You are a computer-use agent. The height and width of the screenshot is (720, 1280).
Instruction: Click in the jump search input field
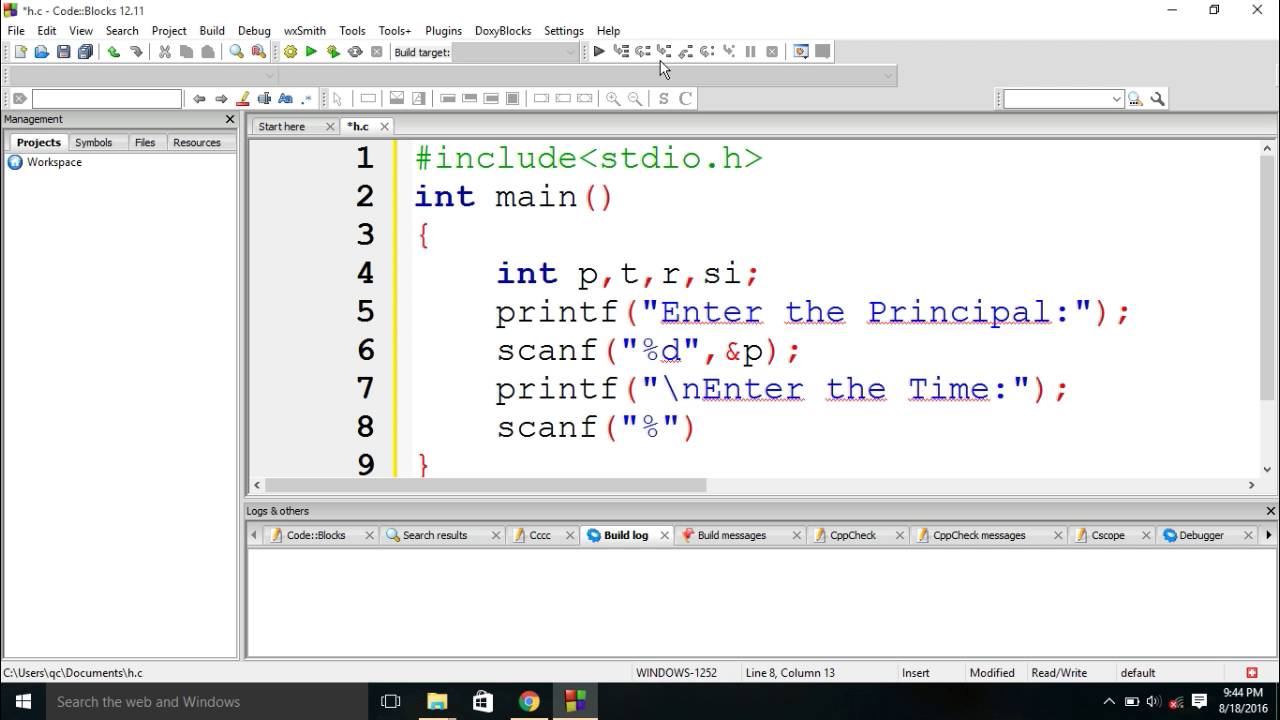click(106, 99)
